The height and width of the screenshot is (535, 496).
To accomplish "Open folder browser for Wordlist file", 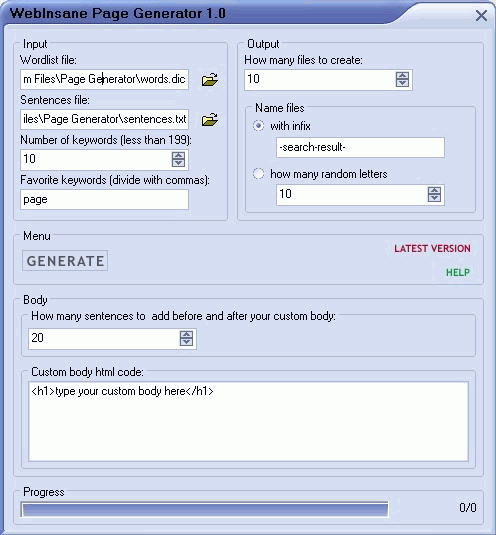I will tap(209, 79).
